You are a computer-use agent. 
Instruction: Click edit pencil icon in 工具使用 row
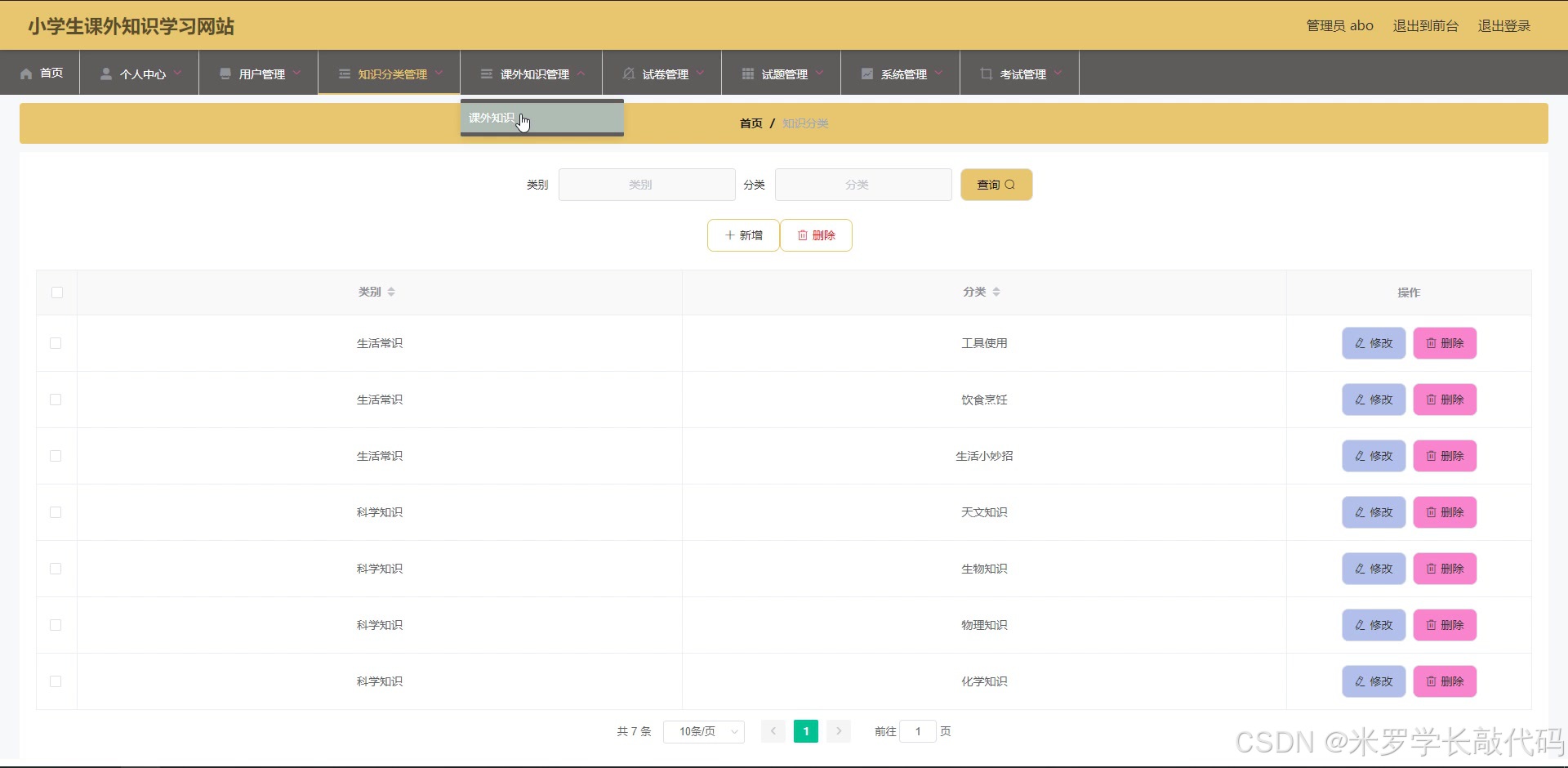point(1360,343)
